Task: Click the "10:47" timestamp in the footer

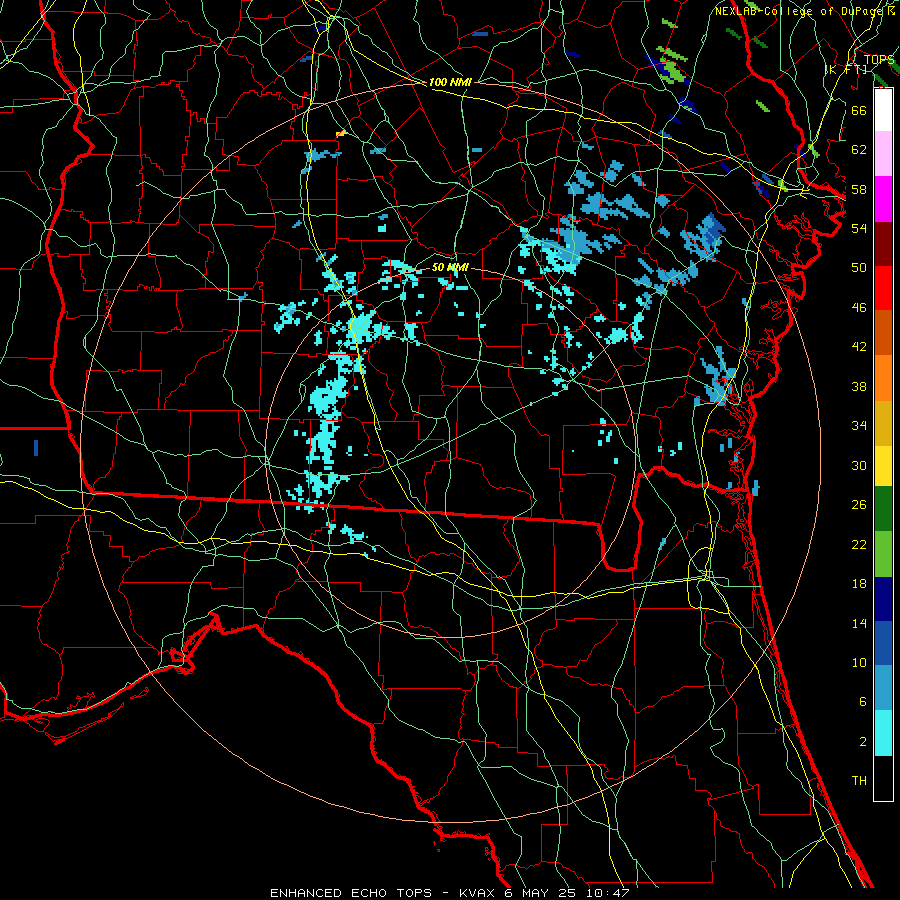Action: click(608, 893)
